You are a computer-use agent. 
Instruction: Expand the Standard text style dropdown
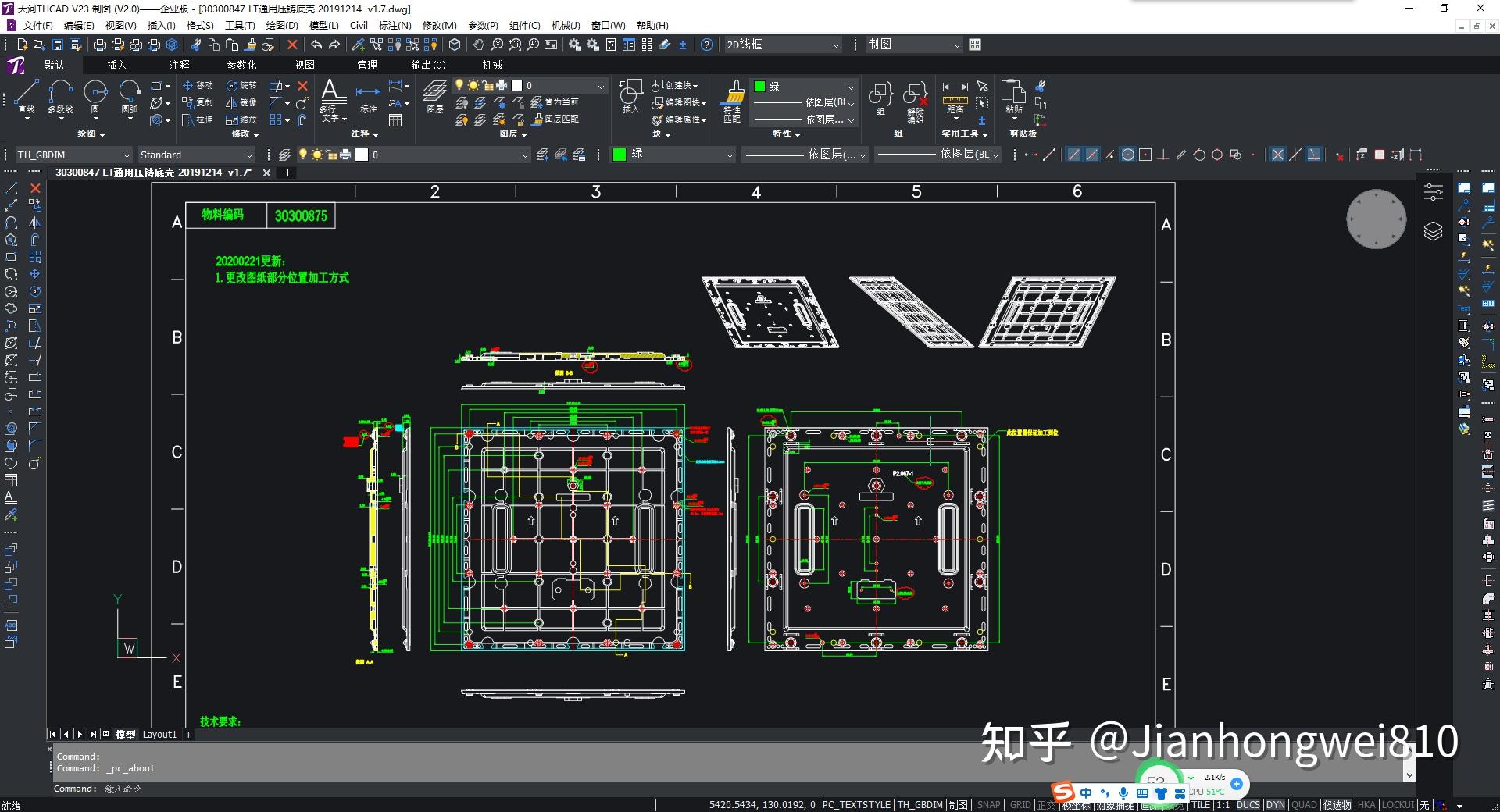click(x=248, y=155)
